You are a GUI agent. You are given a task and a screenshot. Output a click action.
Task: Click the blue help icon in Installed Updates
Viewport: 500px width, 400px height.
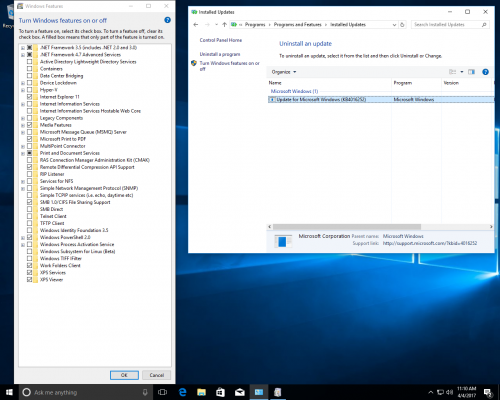pos(485,72)
